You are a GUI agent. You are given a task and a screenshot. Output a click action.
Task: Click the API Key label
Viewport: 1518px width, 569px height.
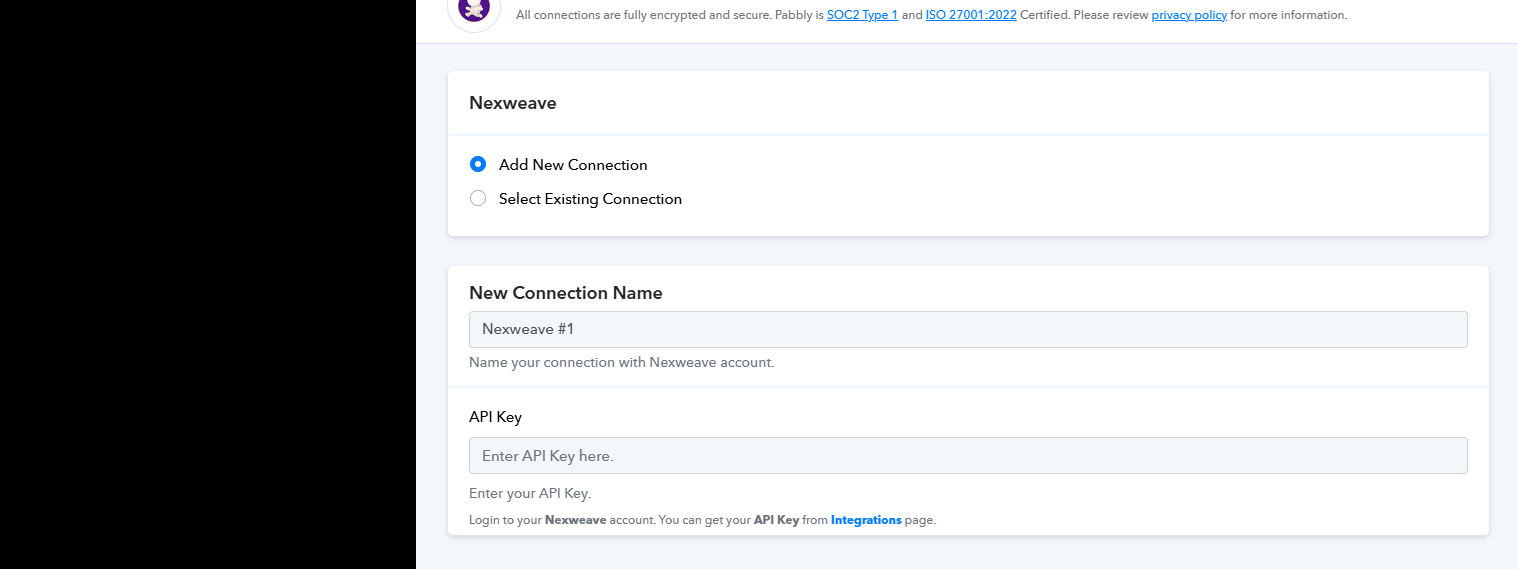click(495, 417)
